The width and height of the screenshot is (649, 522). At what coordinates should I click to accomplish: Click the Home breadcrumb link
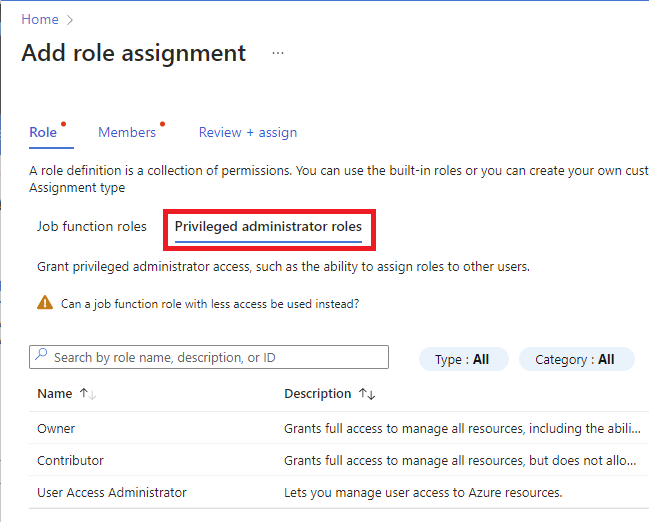point(40,19)
